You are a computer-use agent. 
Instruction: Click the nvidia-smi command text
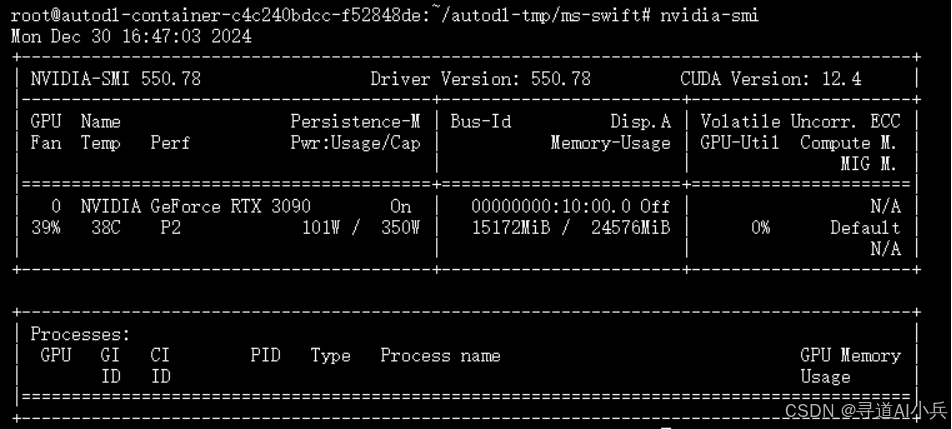pos(709,16)
